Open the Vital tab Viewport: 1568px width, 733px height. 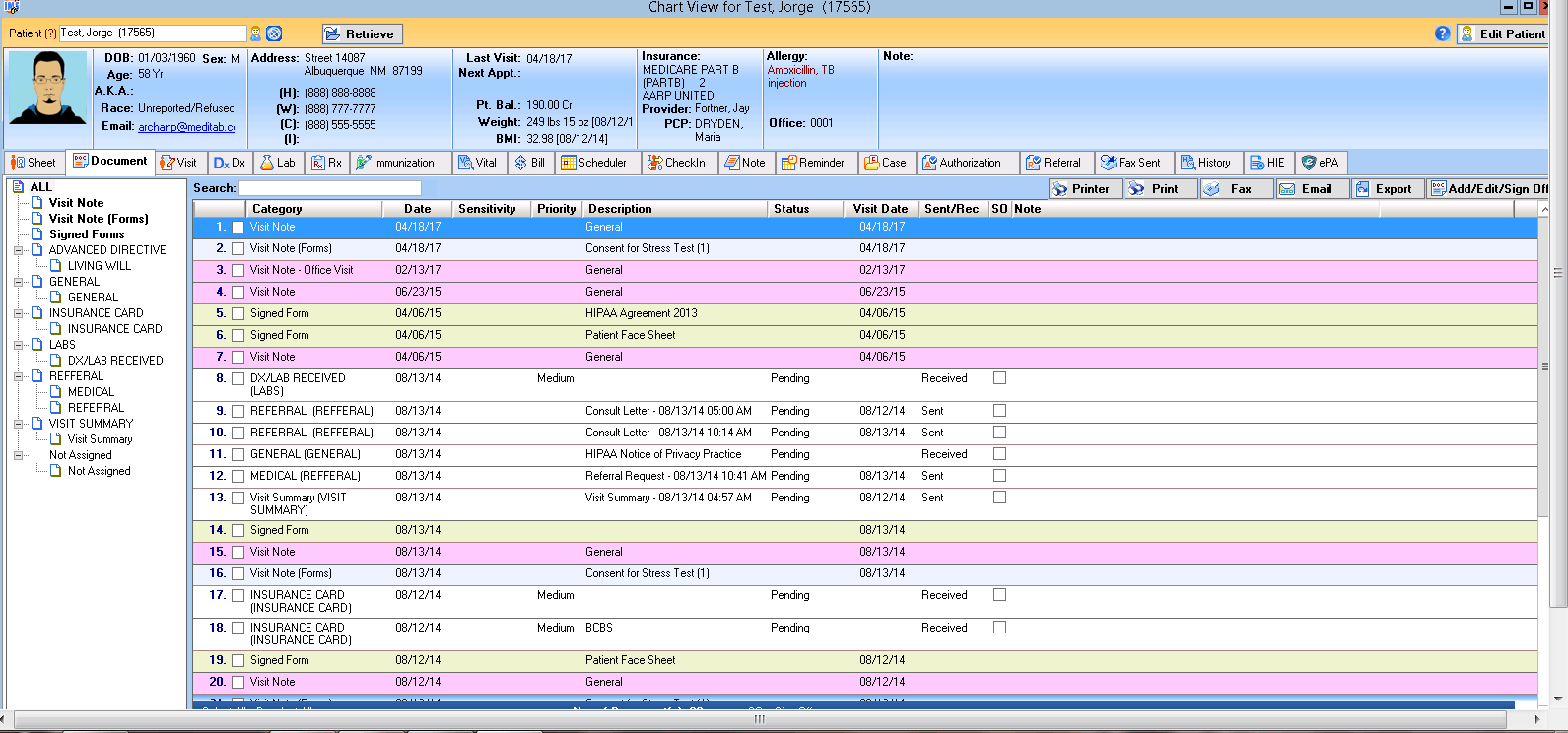tap(478, 163)
